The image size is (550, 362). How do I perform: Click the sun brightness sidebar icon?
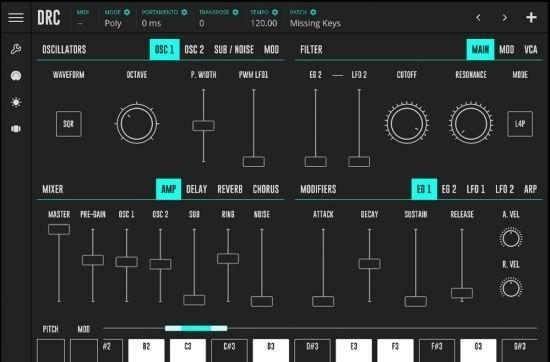(16, 102)
